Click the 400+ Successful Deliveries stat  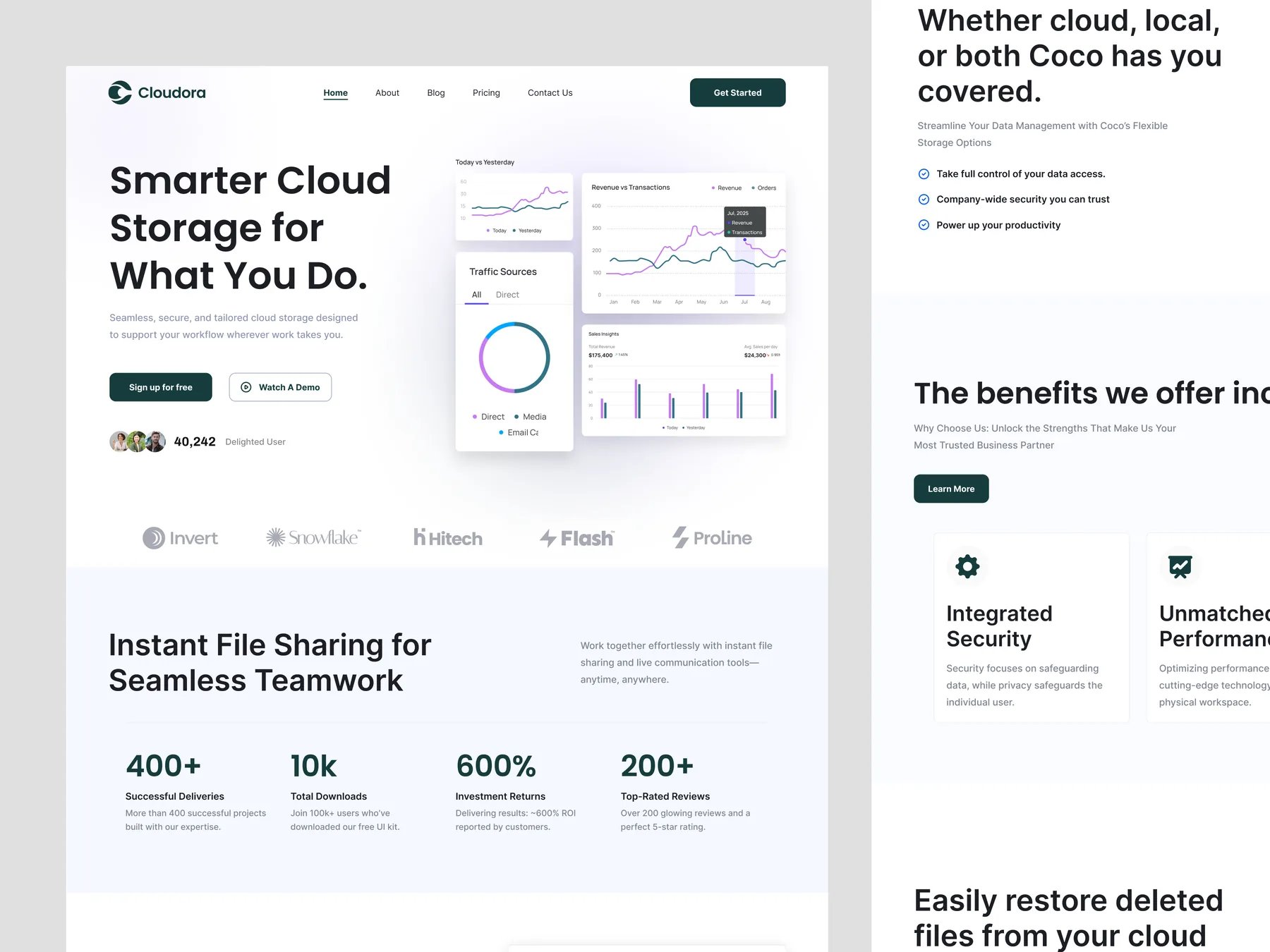coord(196,792)
